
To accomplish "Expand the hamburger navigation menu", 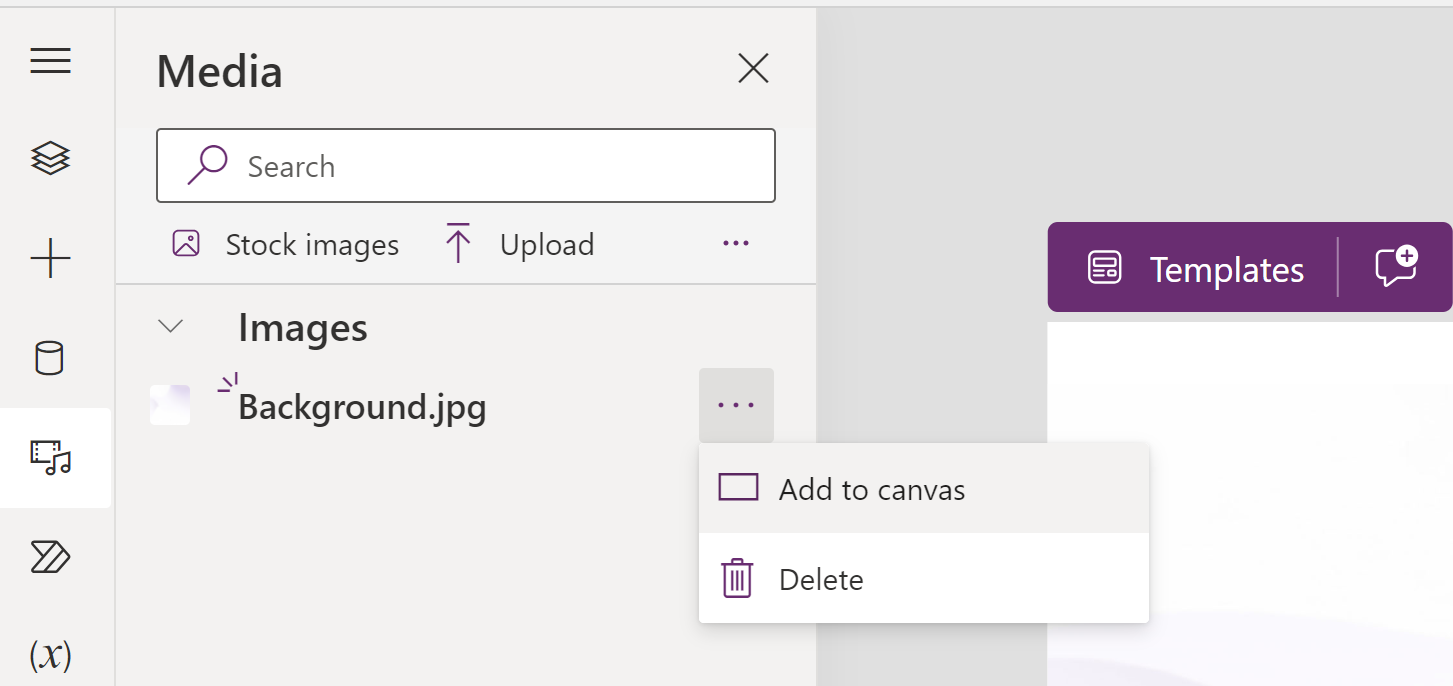I will tap(50, 62).
